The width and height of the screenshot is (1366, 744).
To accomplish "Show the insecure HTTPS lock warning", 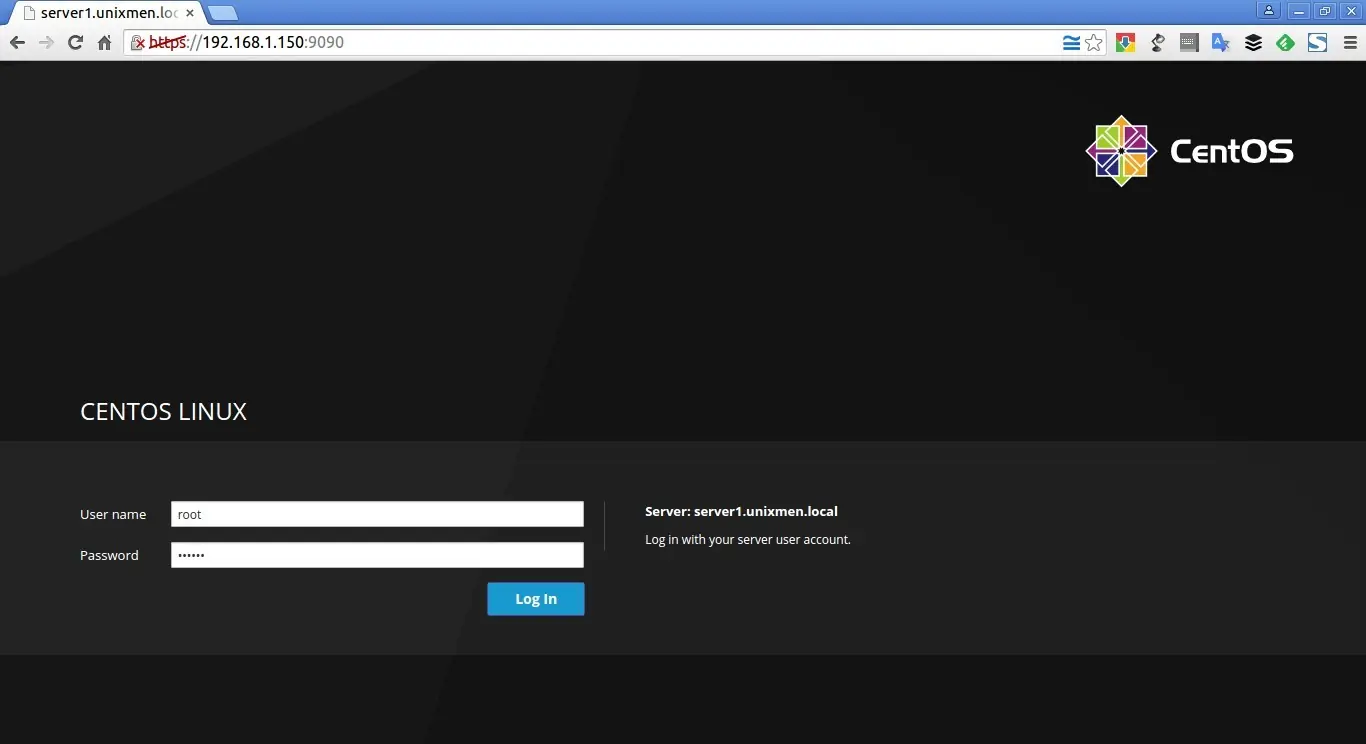I will 138,43.
